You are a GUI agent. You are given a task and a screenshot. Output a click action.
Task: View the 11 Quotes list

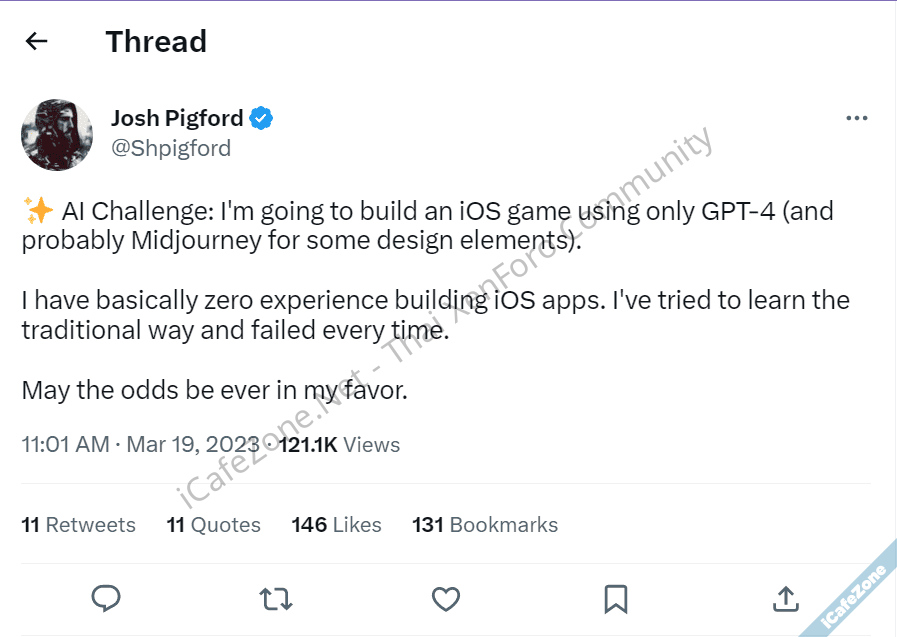click(x=213, y=524)
